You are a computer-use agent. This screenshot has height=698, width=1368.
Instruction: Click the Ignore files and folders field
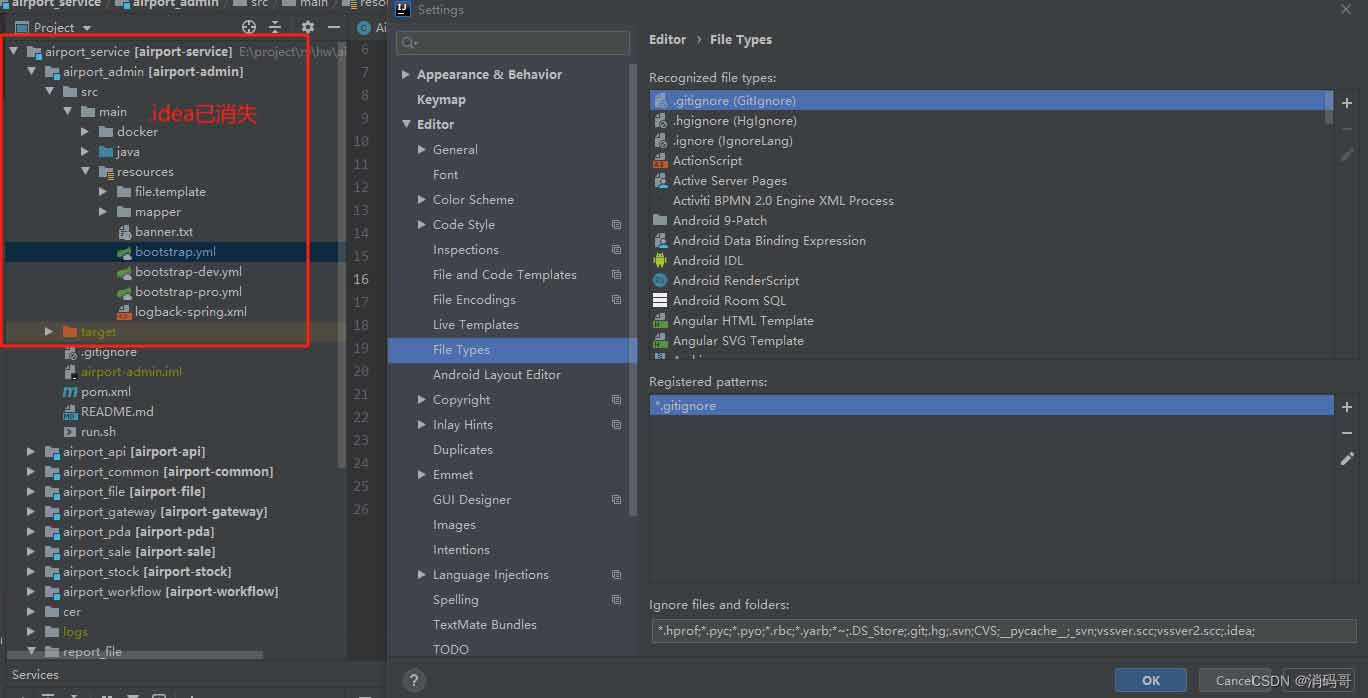[x=1003, y=630]
